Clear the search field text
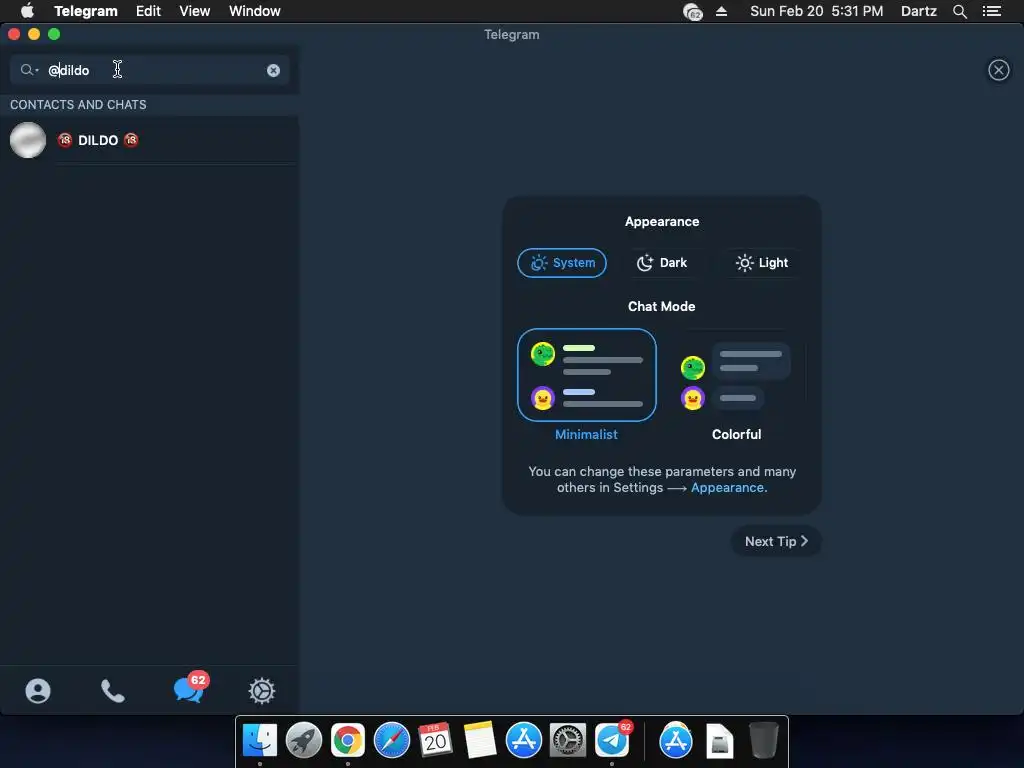1024x768 pixels. click(274, 71)
